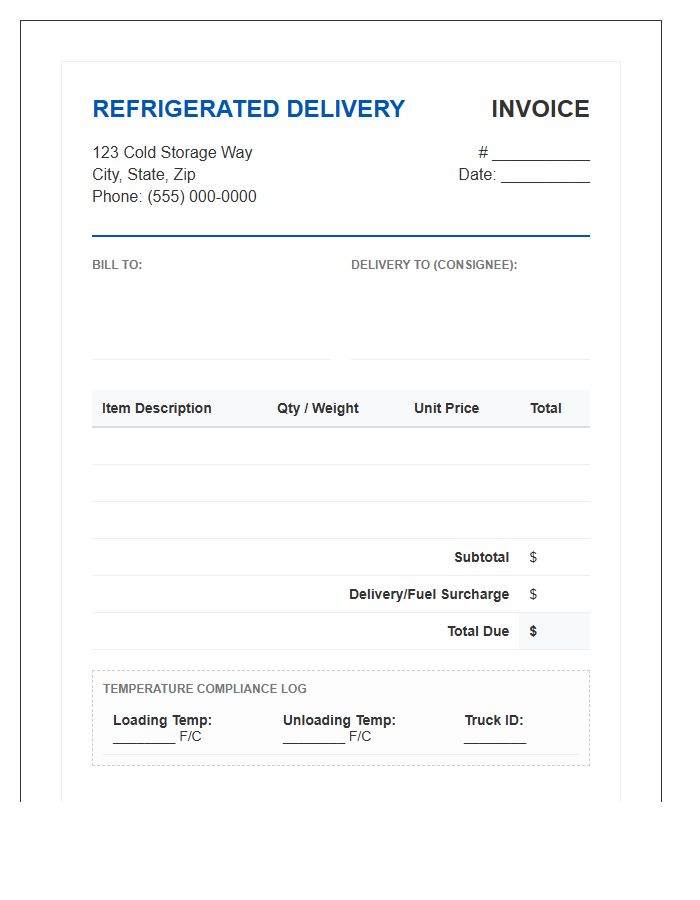Click the Loading Temp blank line
This screenshot has height=900, width=700.
pyautogui.click(x=144, y=738)
